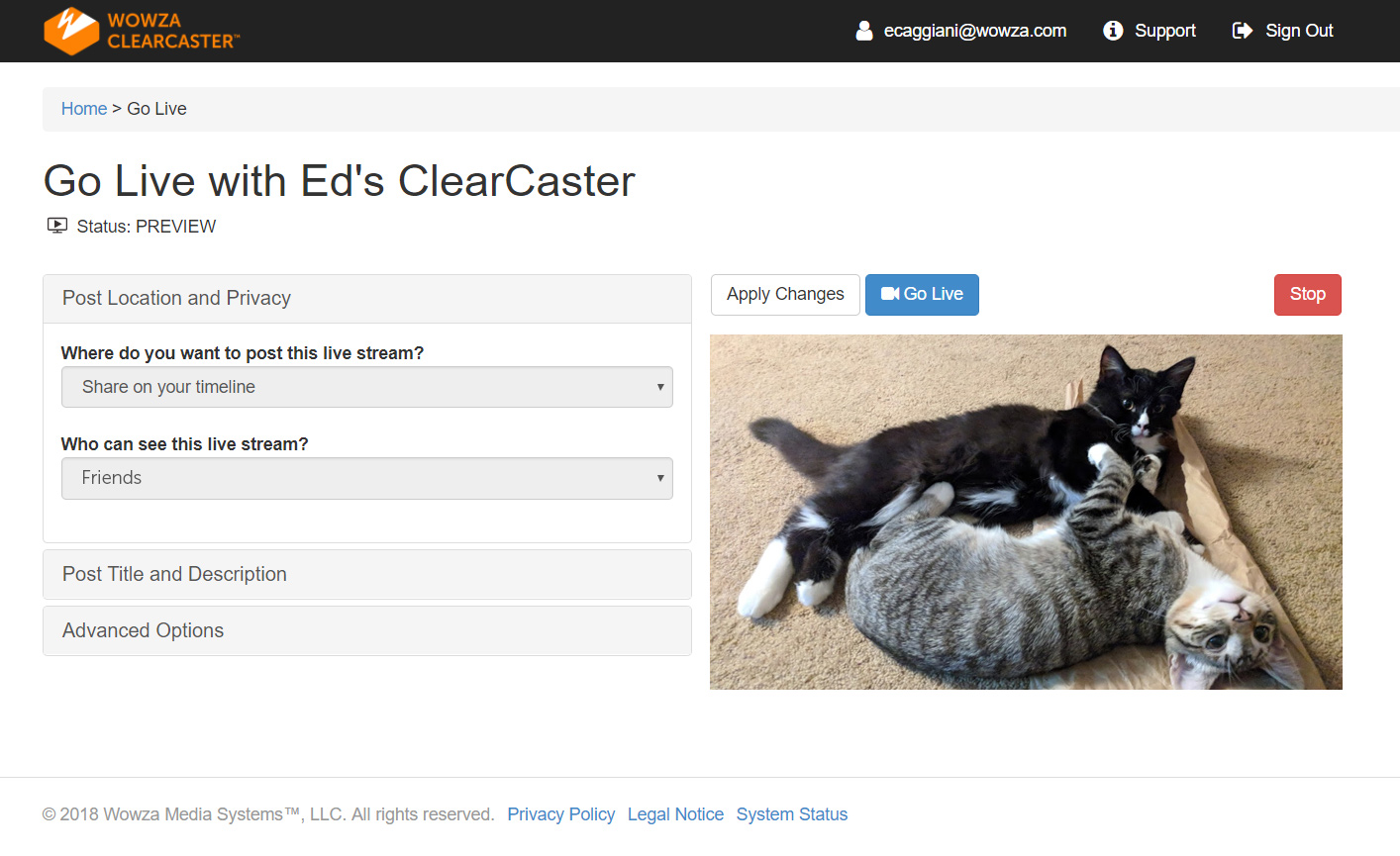The image size is (1400, 856).
Task: Click the preview status monitor icon
Action: click(x=57, y=226)
